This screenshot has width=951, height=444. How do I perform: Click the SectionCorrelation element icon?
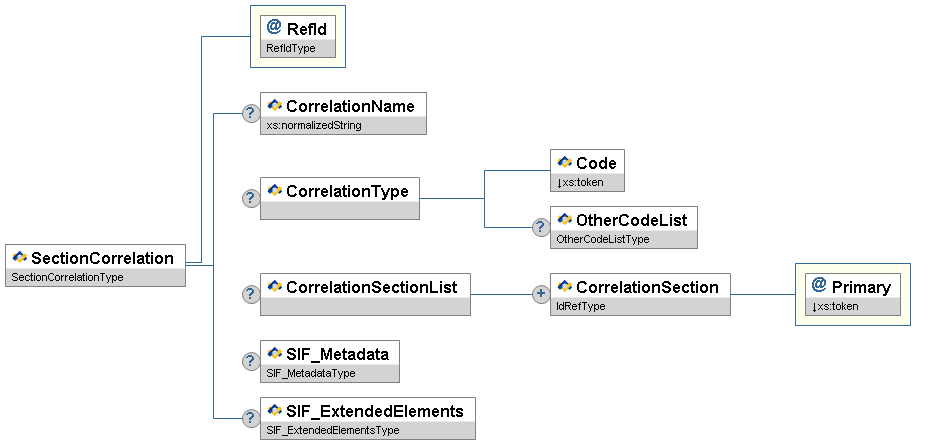[19, 258]
